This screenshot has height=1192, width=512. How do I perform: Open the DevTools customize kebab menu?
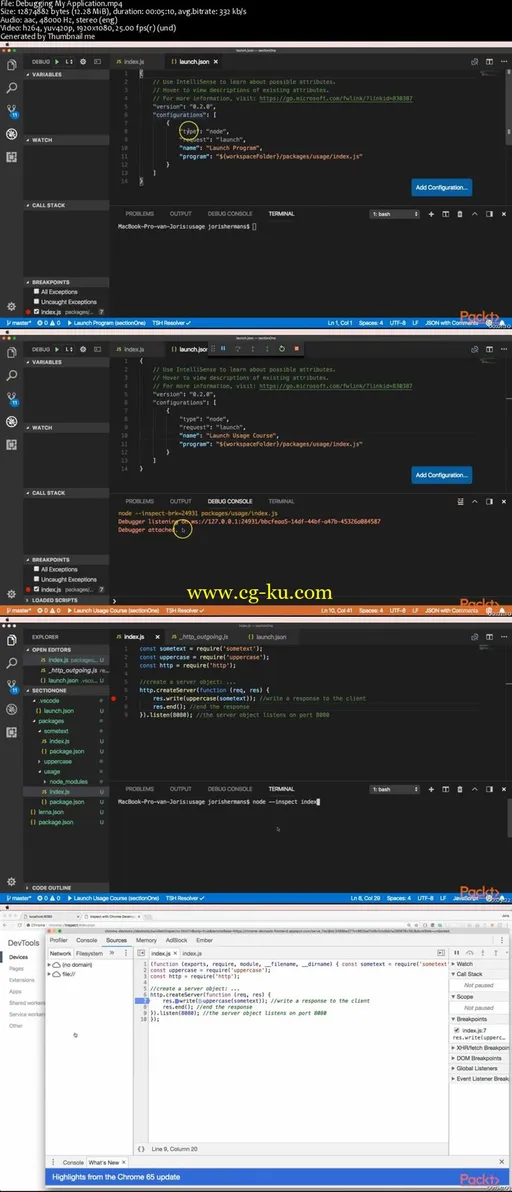coord(504,940)
